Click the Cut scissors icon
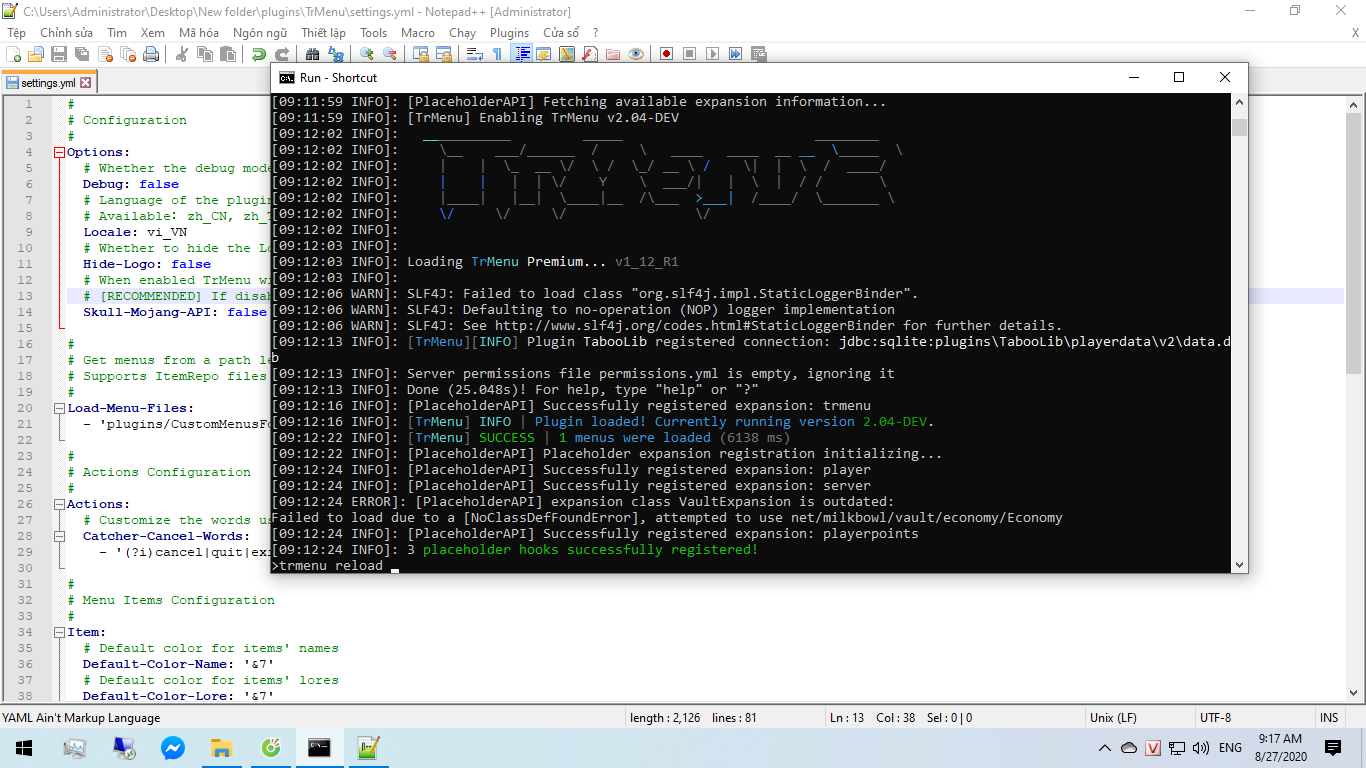Viewport: 1366px width, 768px height. click(x=182, y=54)
